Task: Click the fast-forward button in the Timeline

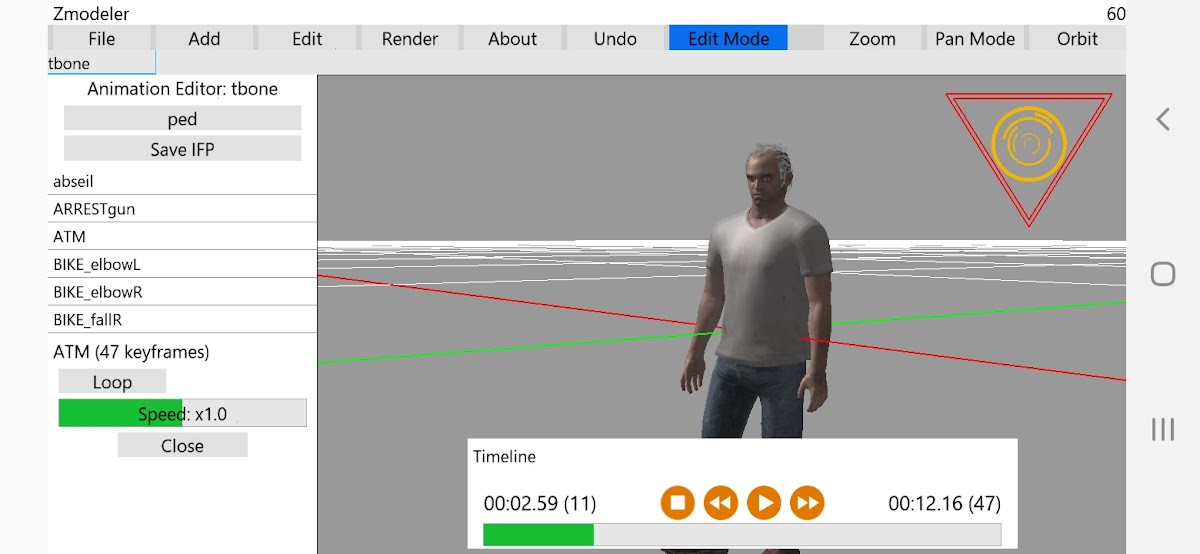Action: point(807,502)
